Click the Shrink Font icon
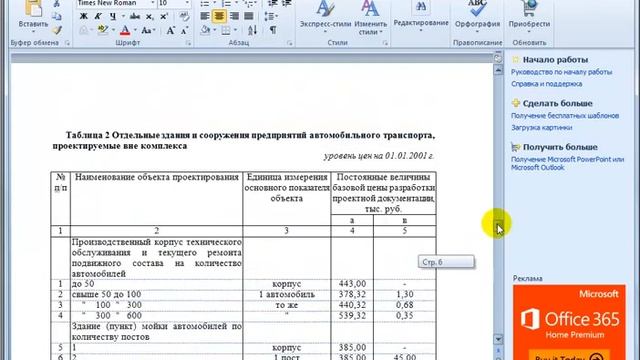The width and height of the screenshot is (640, 360). click(184, 30)
